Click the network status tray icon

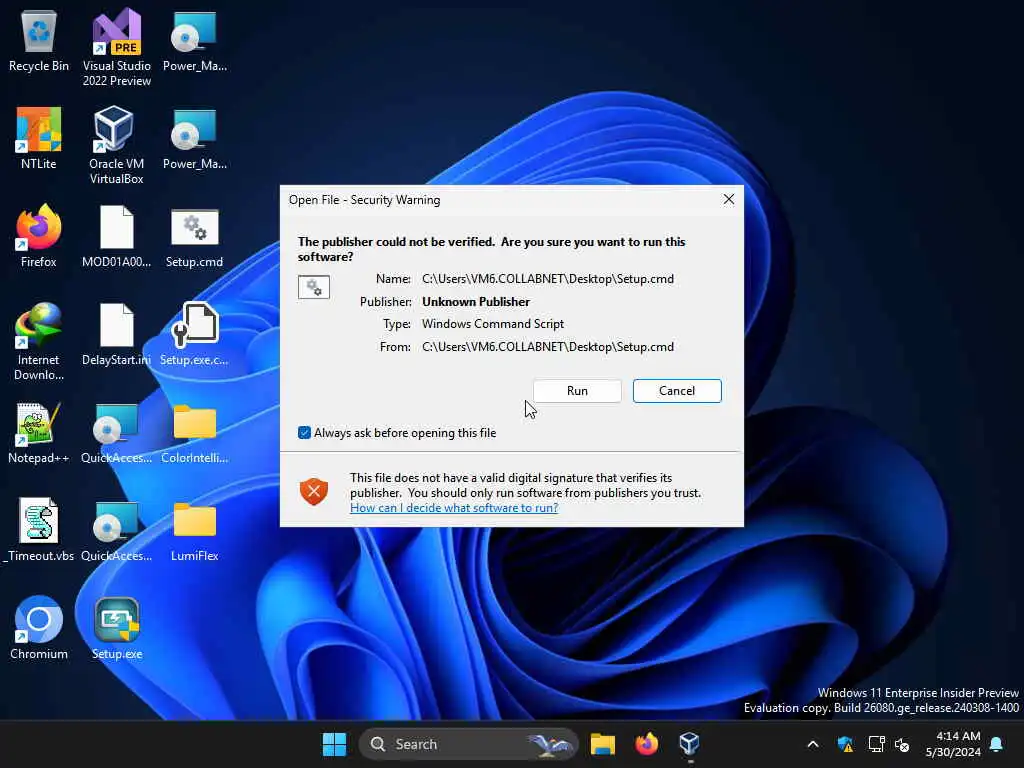coord(876,744)
